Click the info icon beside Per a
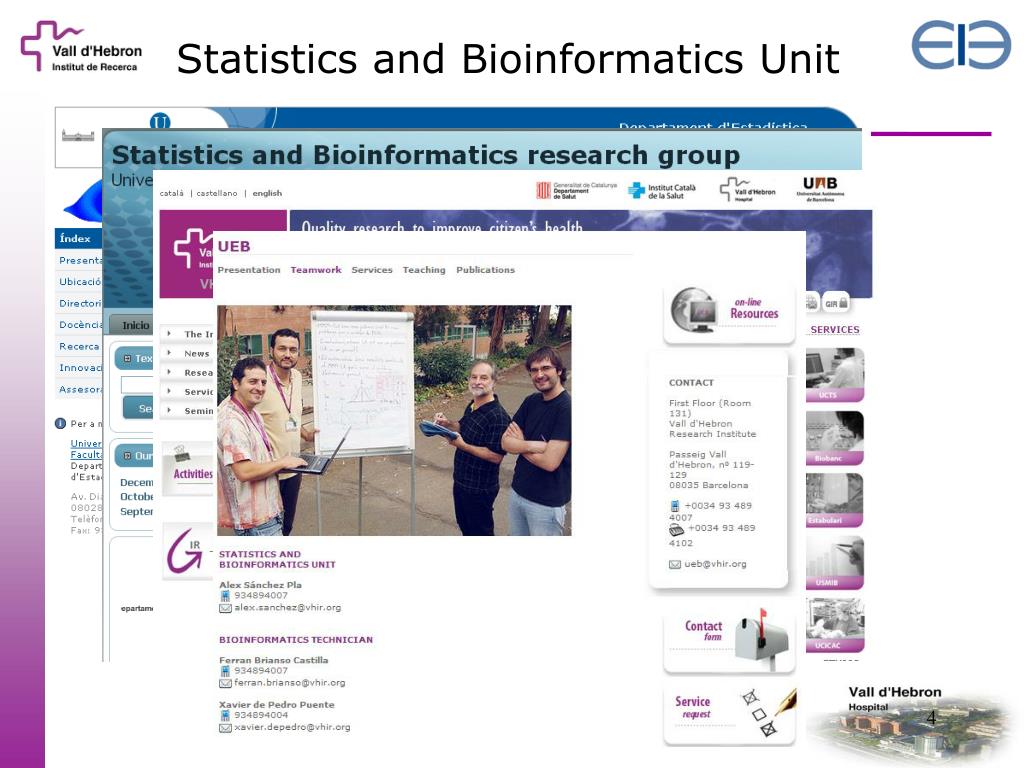Viewport: 1024px width, 768px height. coord(61,423)
